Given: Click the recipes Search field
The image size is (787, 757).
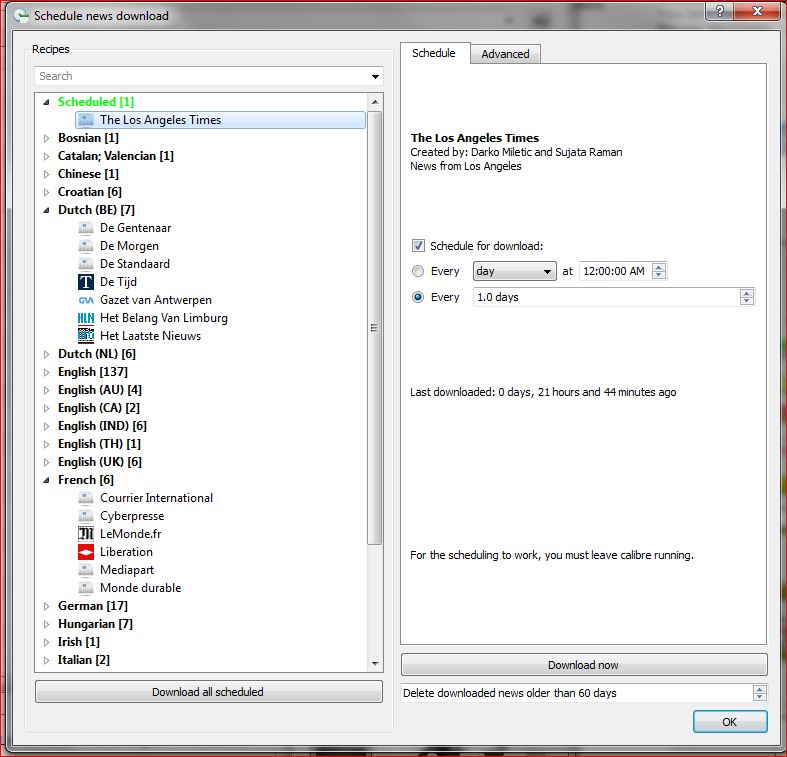Looking at the screenshot, I should coord(203,76).
